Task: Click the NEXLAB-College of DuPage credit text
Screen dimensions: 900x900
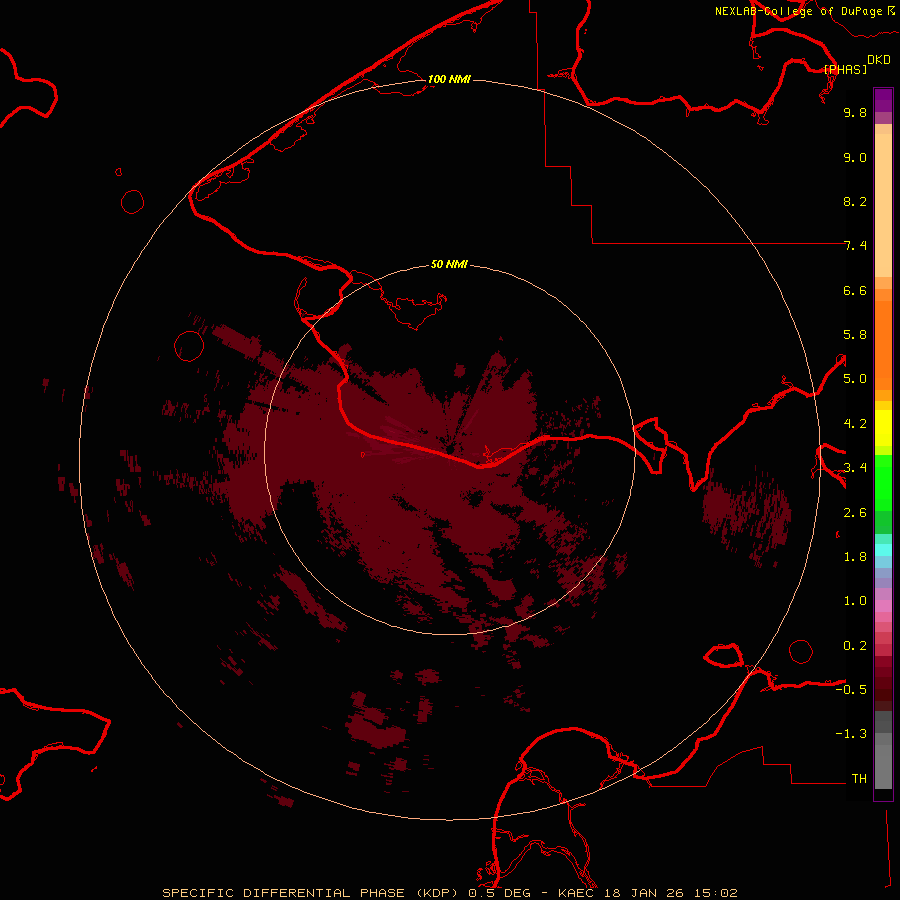Action: pos(799,11)
